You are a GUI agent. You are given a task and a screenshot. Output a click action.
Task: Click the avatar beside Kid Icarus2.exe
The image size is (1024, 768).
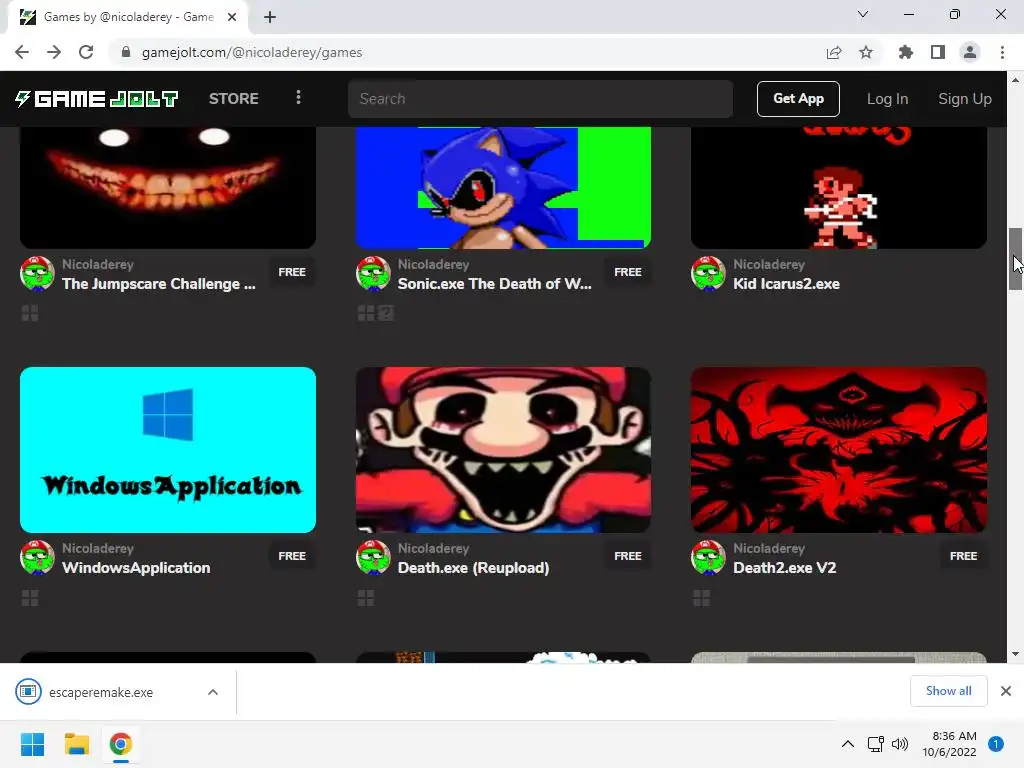(708, 274)
